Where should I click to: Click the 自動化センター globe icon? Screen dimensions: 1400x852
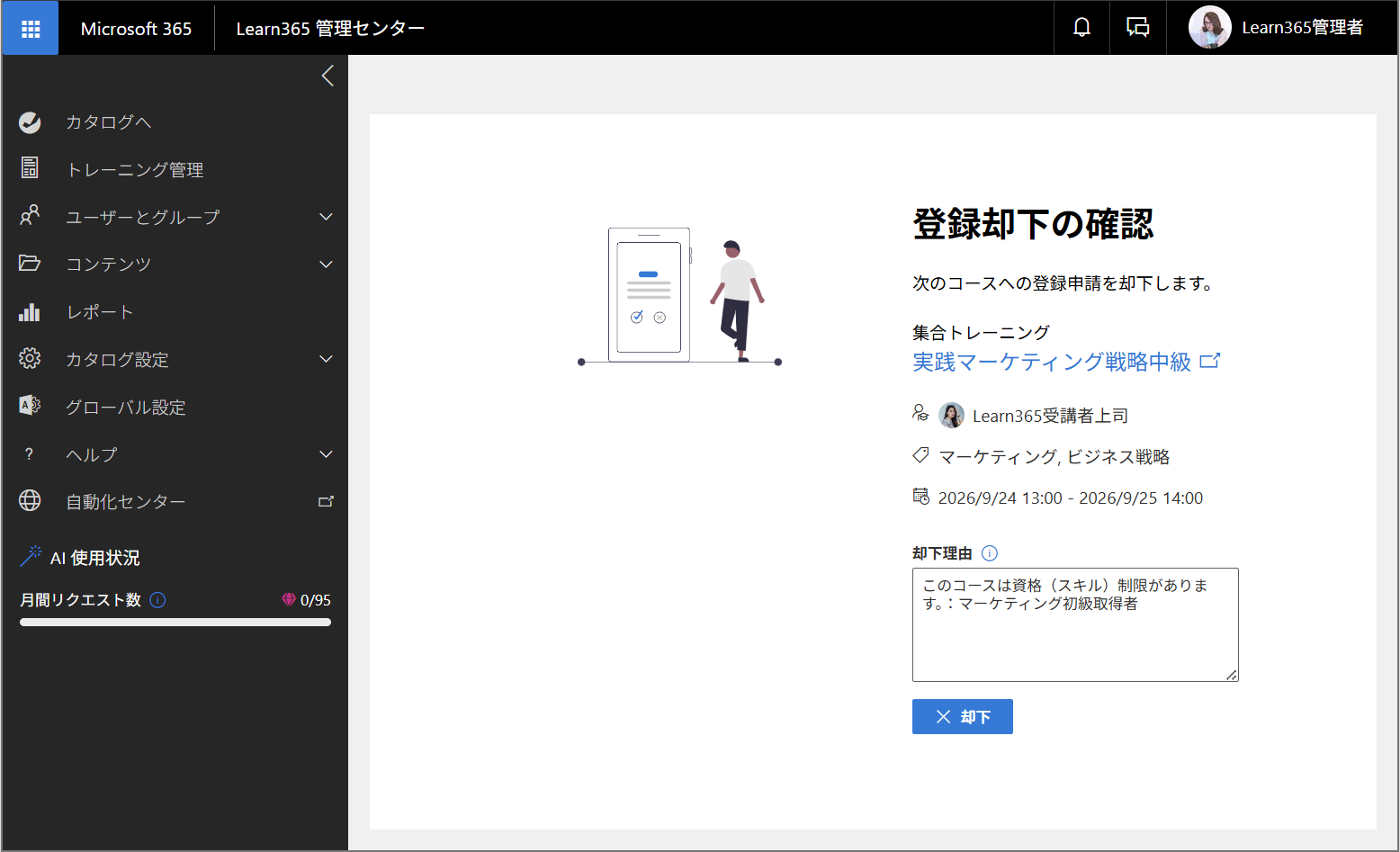point(30,501)
